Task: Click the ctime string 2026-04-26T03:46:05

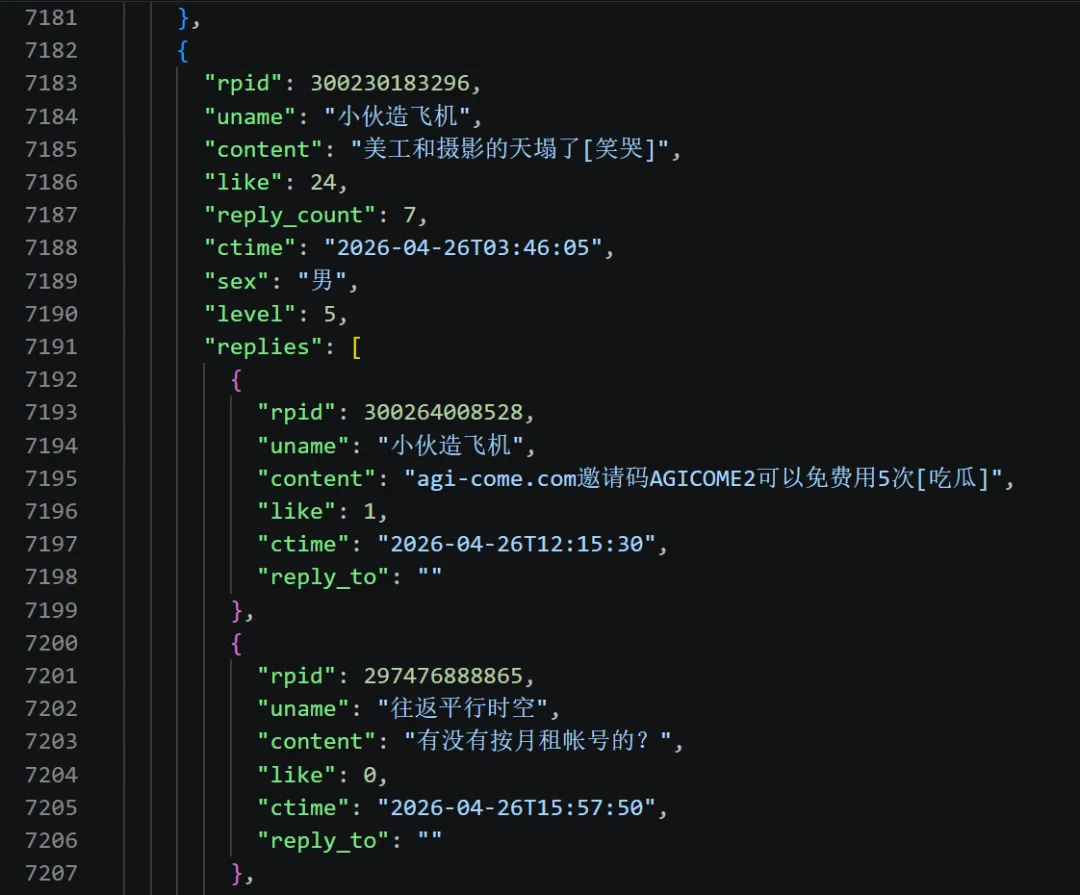Action: coord(464,248)
